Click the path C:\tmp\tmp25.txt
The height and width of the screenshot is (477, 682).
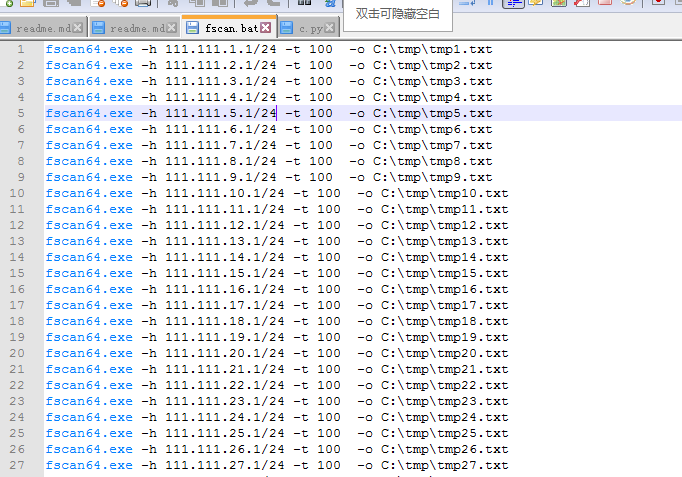(445, 433)
